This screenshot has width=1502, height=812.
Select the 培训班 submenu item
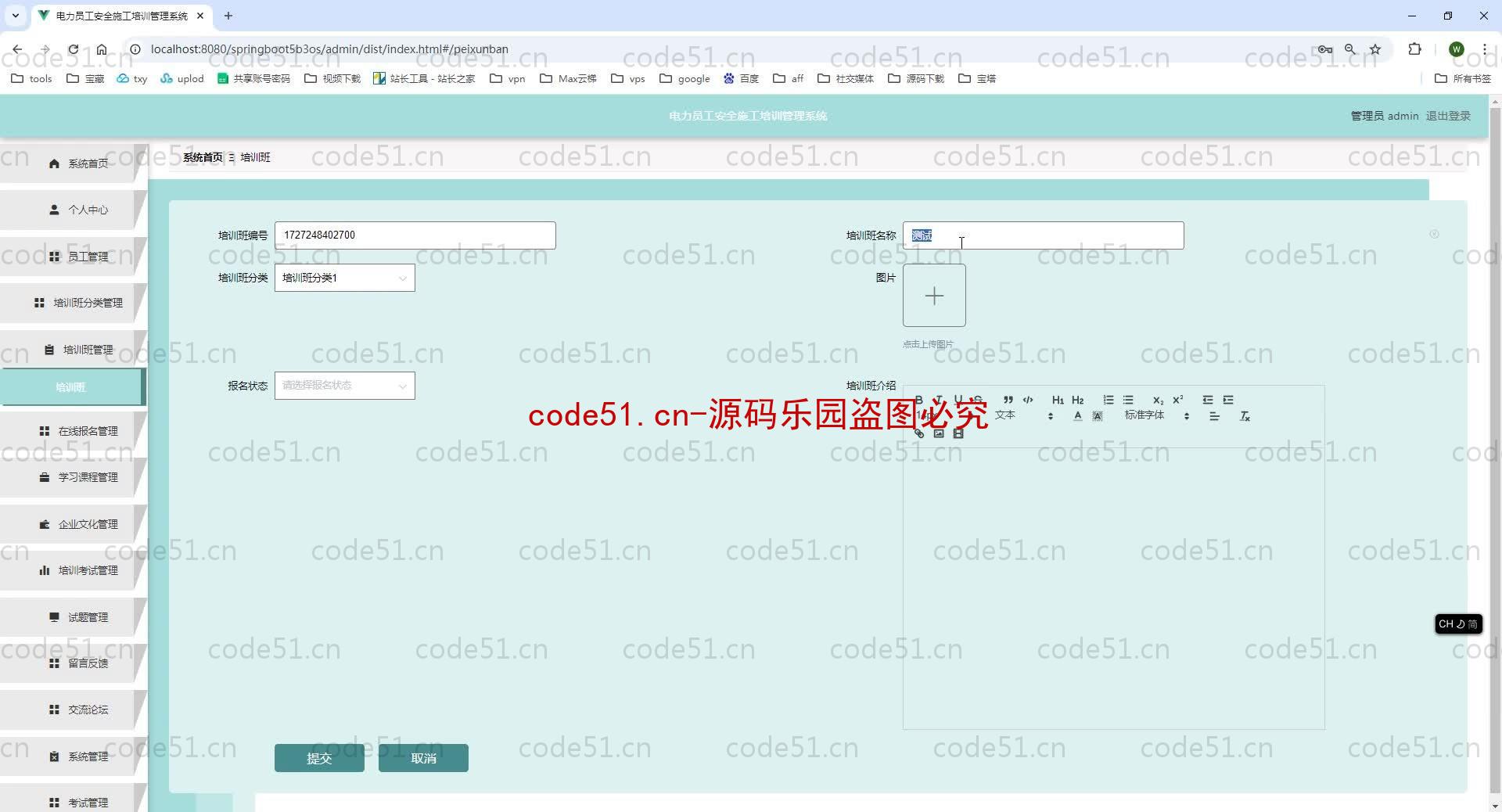[73, 387]
